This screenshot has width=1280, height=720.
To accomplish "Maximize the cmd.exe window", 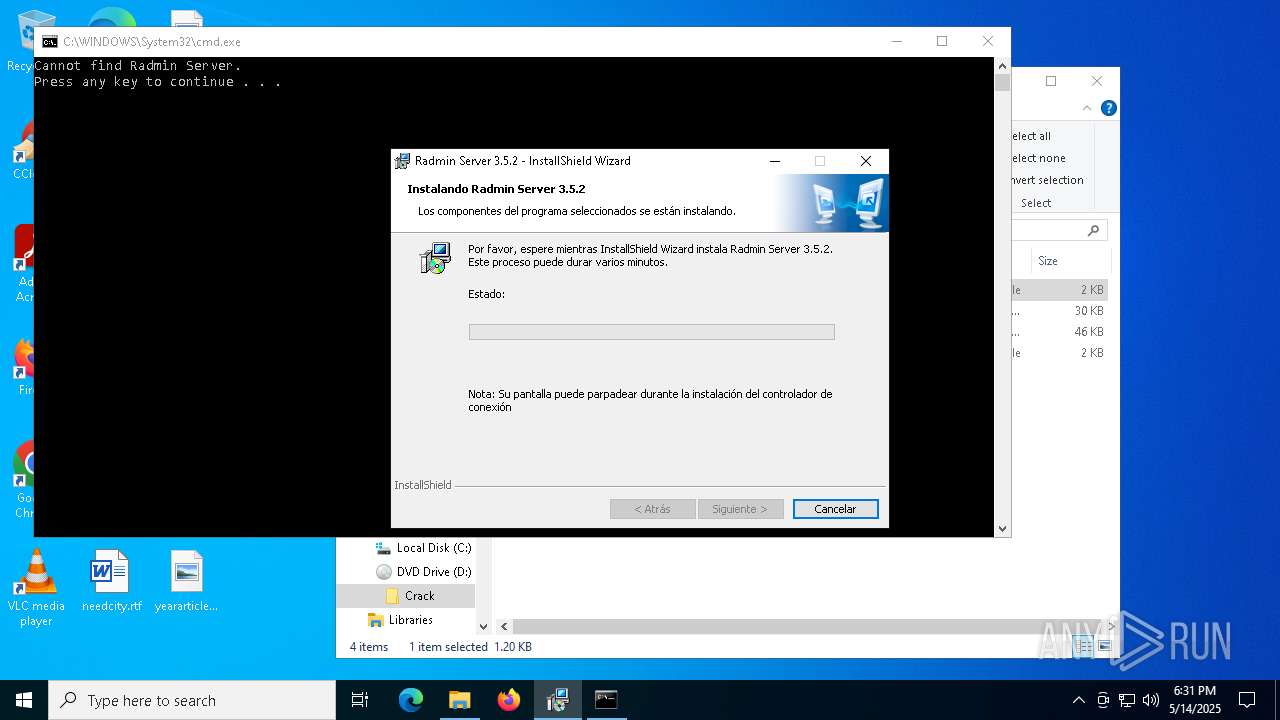I will click(941, 41).
